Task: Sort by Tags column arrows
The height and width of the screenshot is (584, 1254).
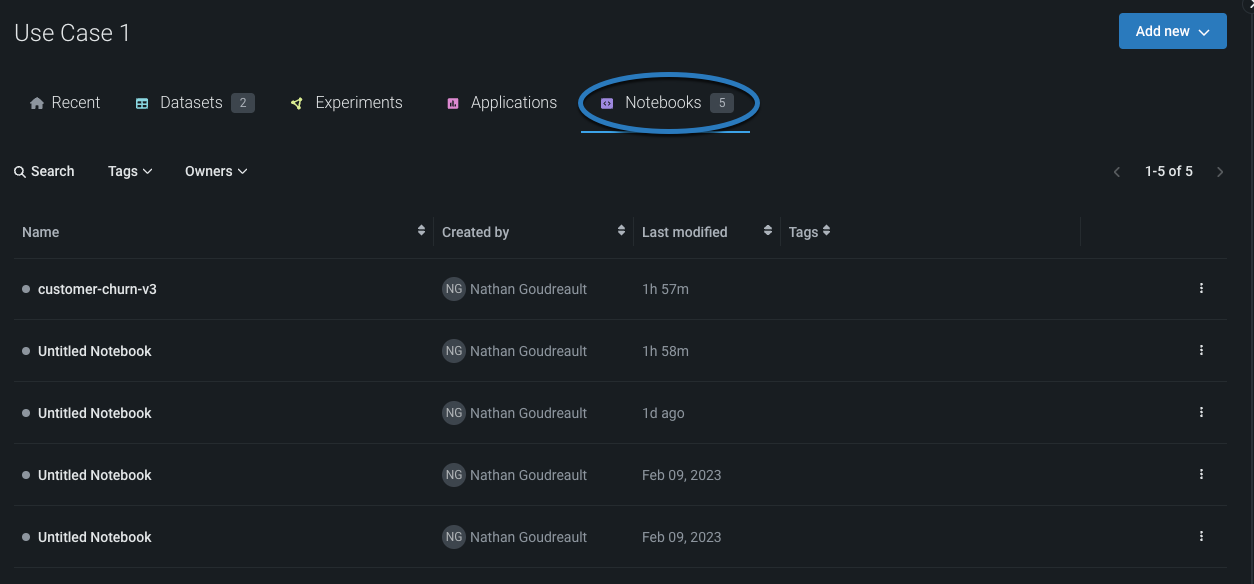Action: click(827, 231)
